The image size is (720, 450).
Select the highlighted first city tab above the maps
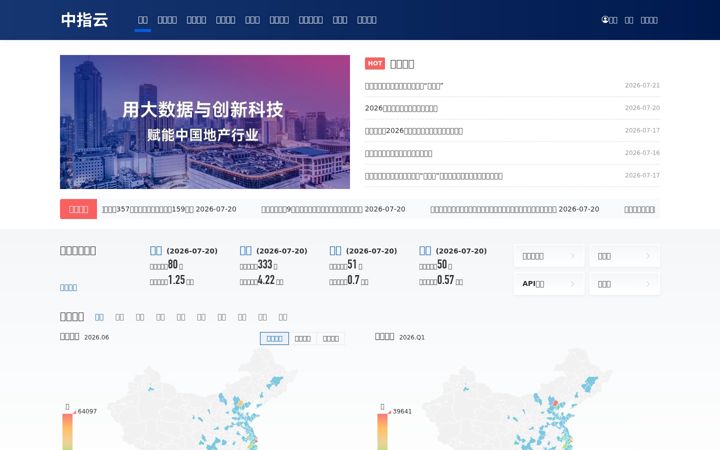click(99, 317)
